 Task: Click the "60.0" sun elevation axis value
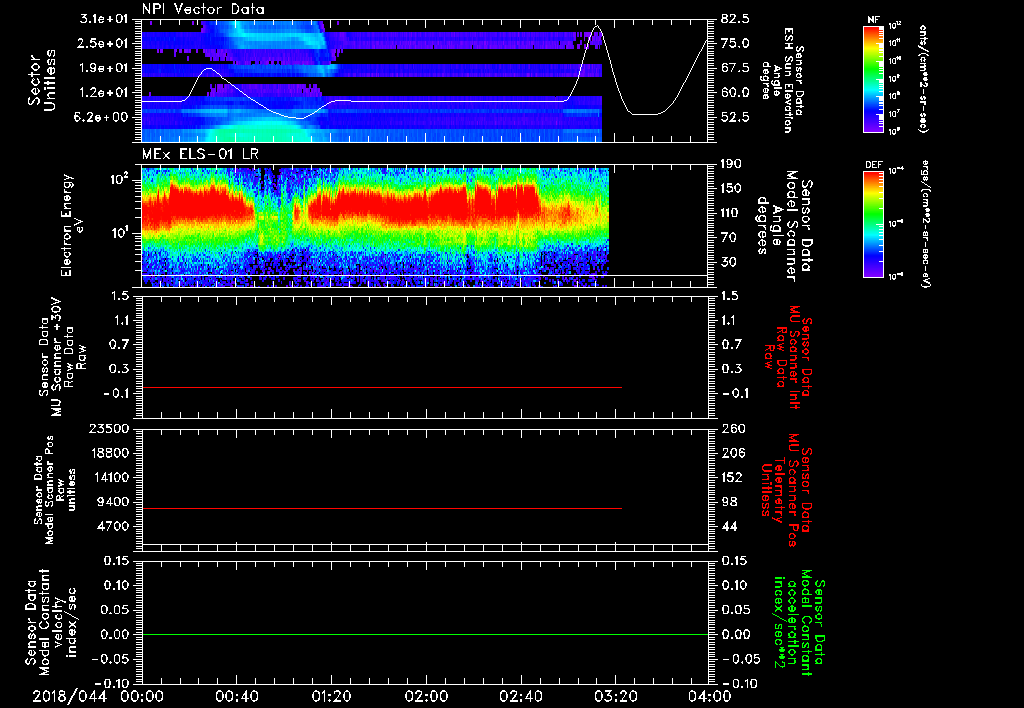pos(735,92)
